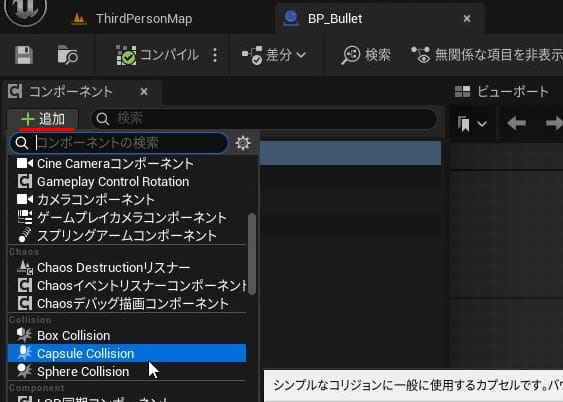Save the blueprint with the floppy disk icon
The height and width of the screenshot is (402, 563).
coord(24,55)
